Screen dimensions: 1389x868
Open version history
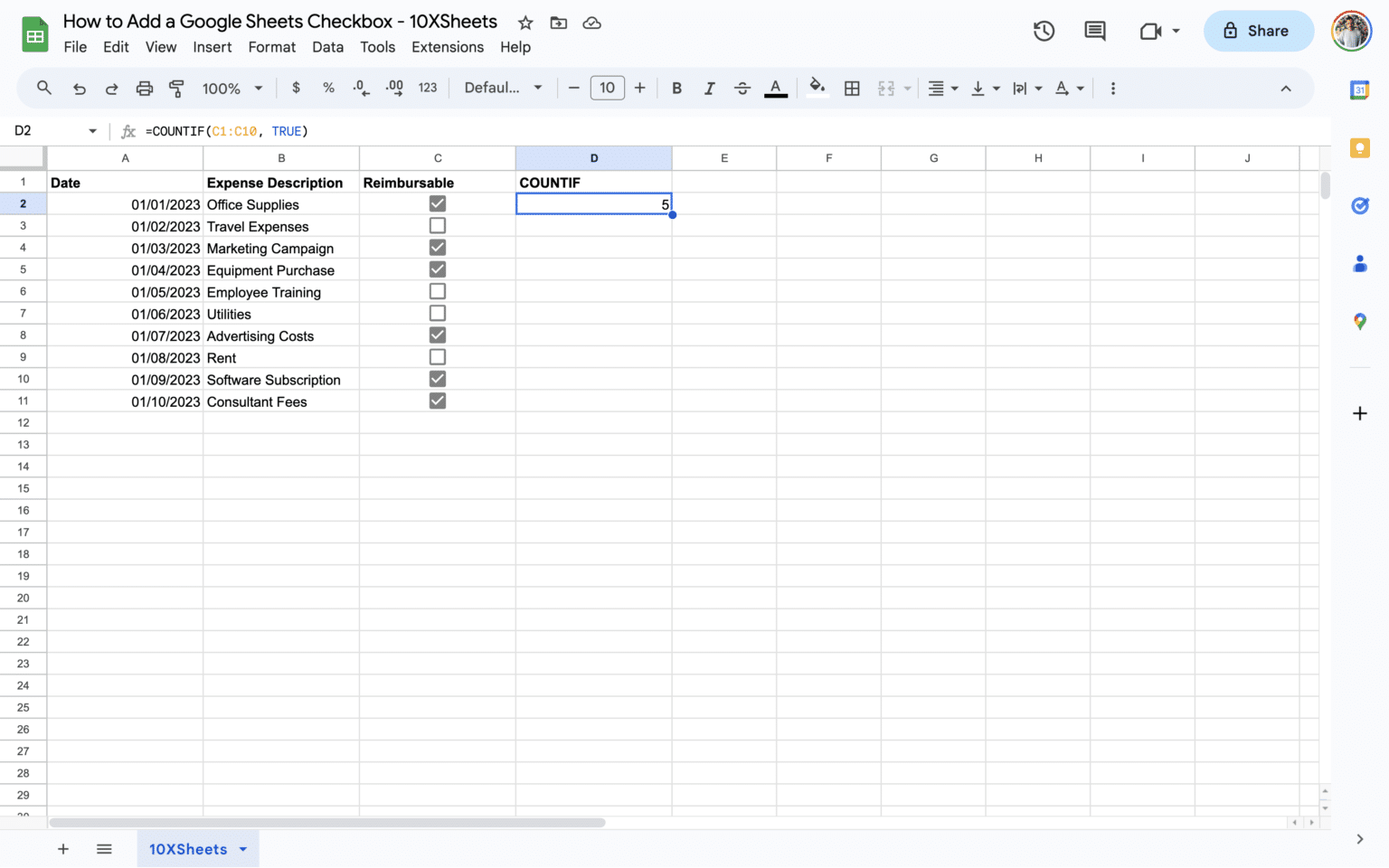pyautogui.click(x=1043, y=30)
